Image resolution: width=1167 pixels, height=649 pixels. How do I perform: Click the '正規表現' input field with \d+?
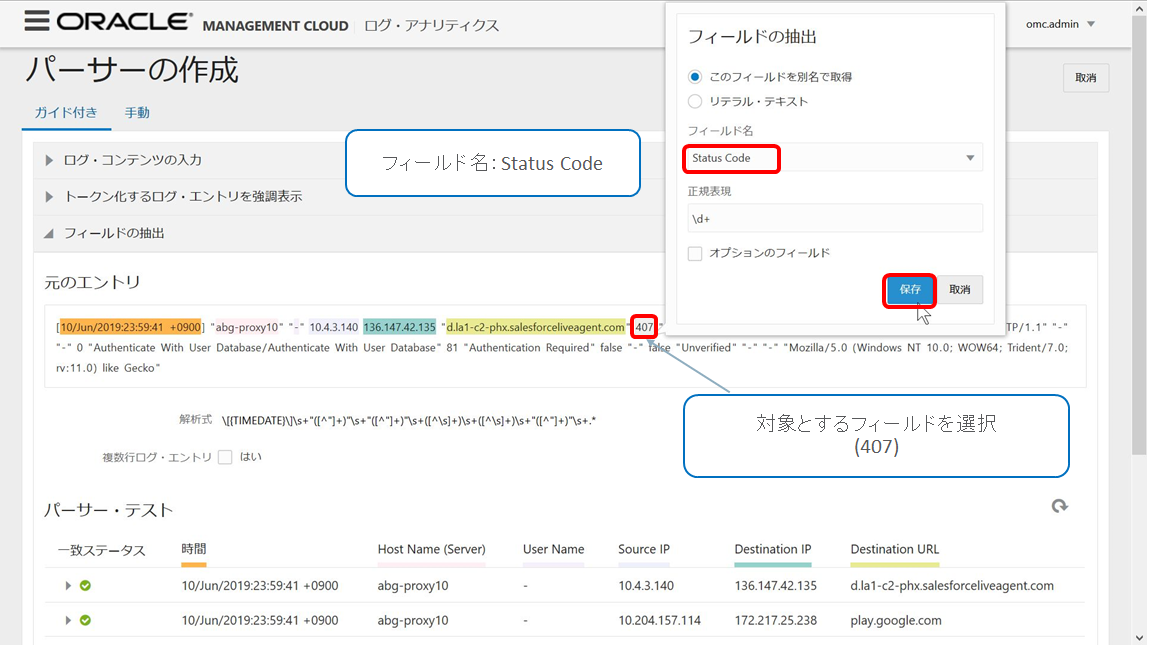click(x=834, y=219)
